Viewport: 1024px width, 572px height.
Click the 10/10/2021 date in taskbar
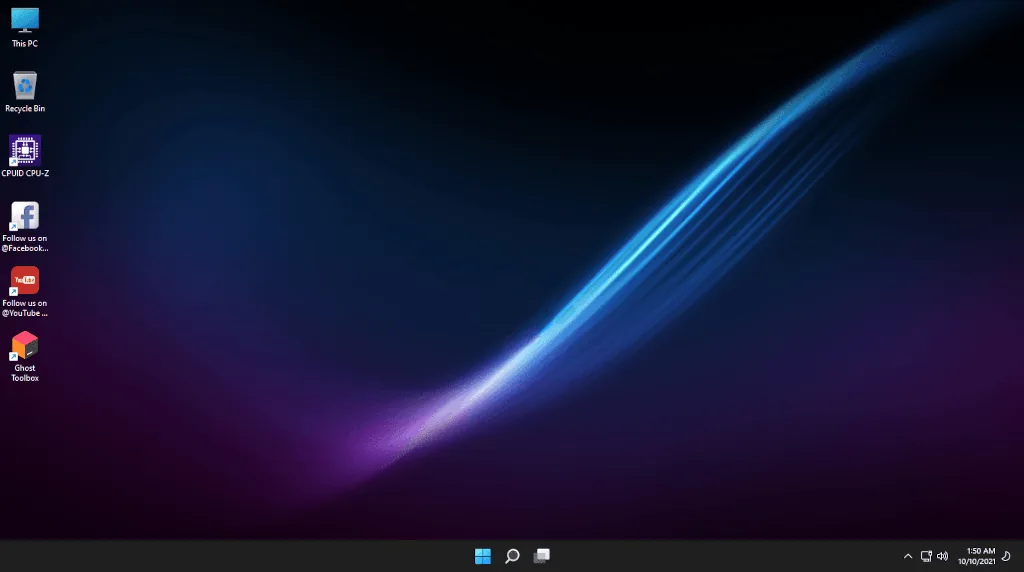coord(976,562)
